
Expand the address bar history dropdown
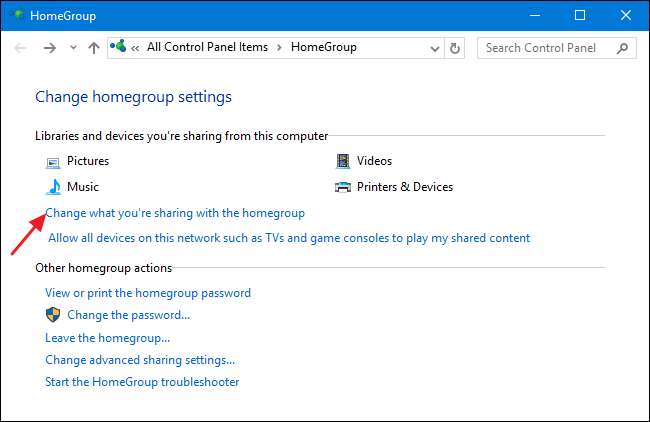(x=435, y=47)
